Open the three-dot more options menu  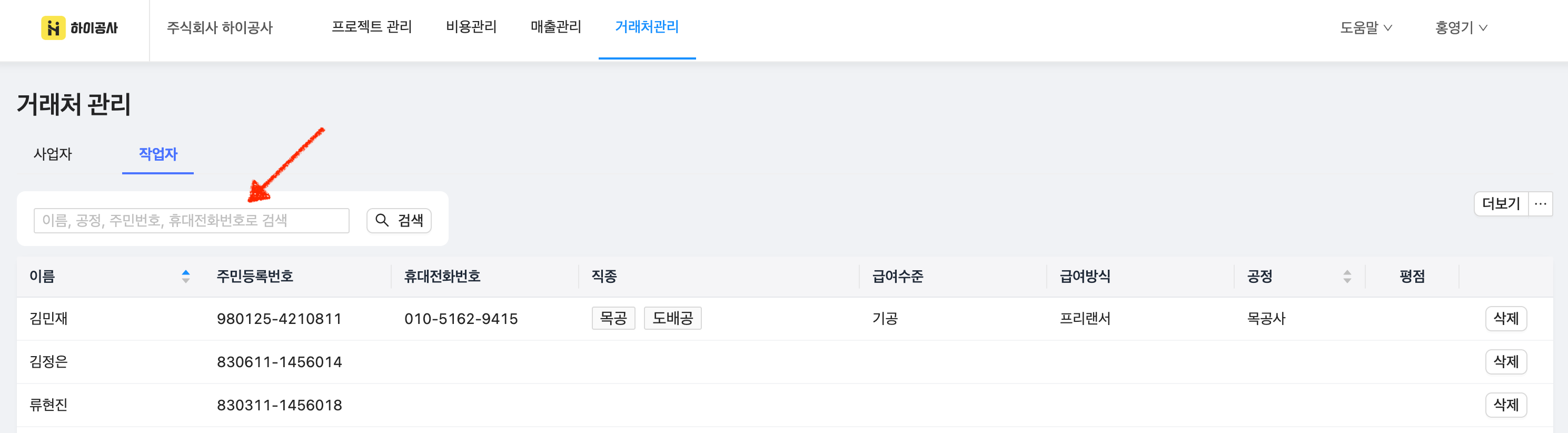(1540, 204)
